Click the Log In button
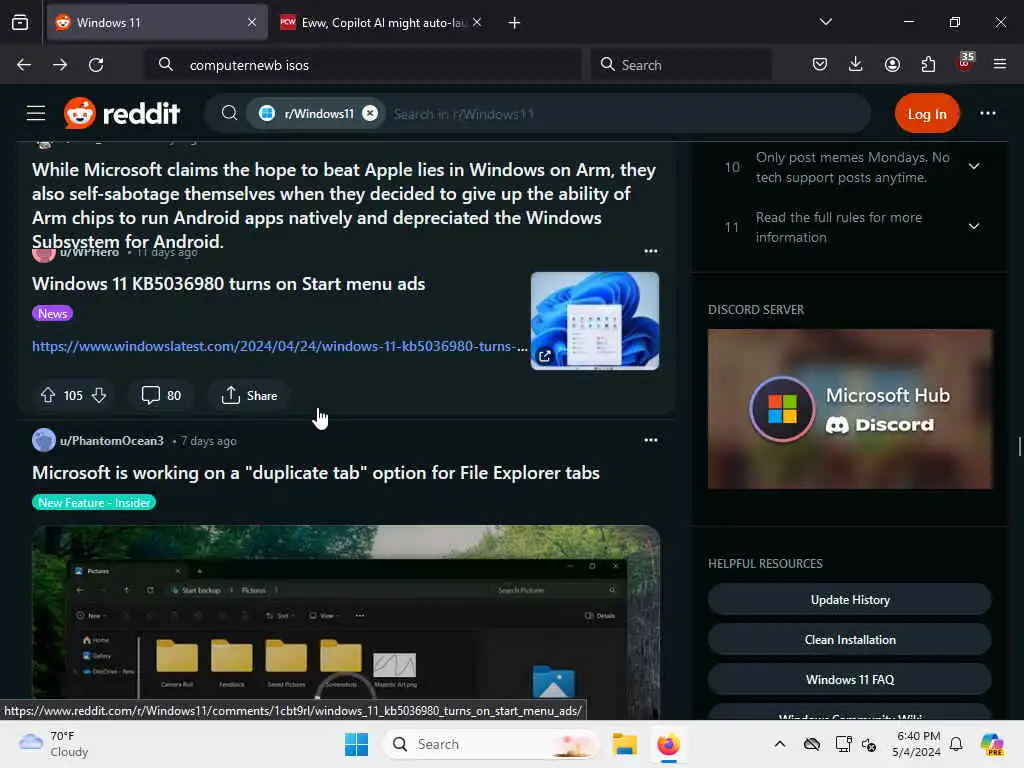The width and height of the screenshot is (1024, 768). pos(927,114)
